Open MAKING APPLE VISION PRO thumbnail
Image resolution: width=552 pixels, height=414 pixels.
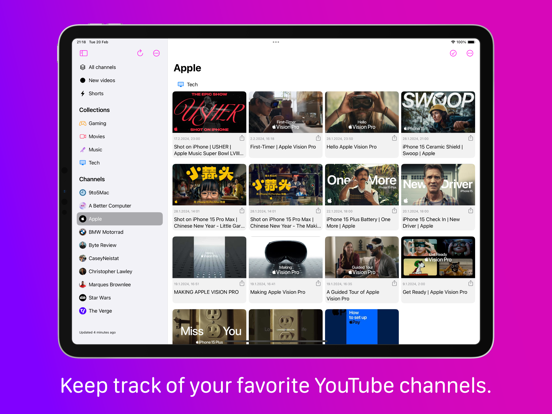209,257
